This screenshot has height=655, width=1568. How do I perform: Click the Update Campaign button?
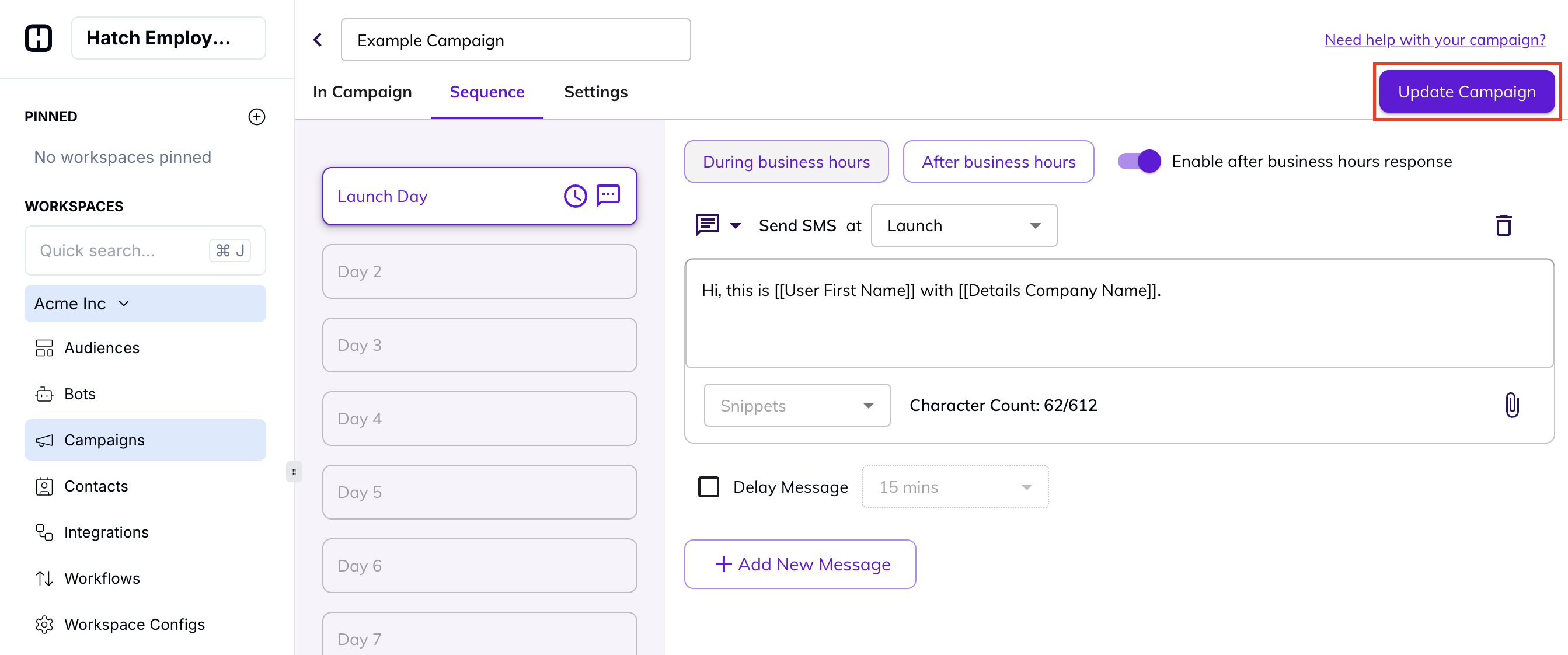click(x=1466, y=92)
